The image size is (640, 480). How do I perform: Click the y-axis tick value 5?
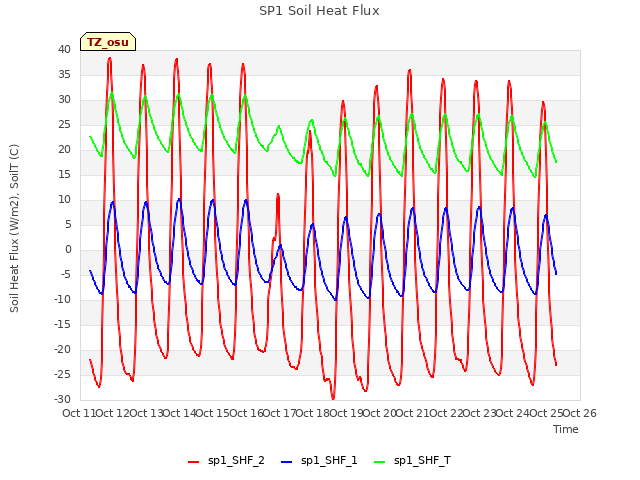[68, 224]
